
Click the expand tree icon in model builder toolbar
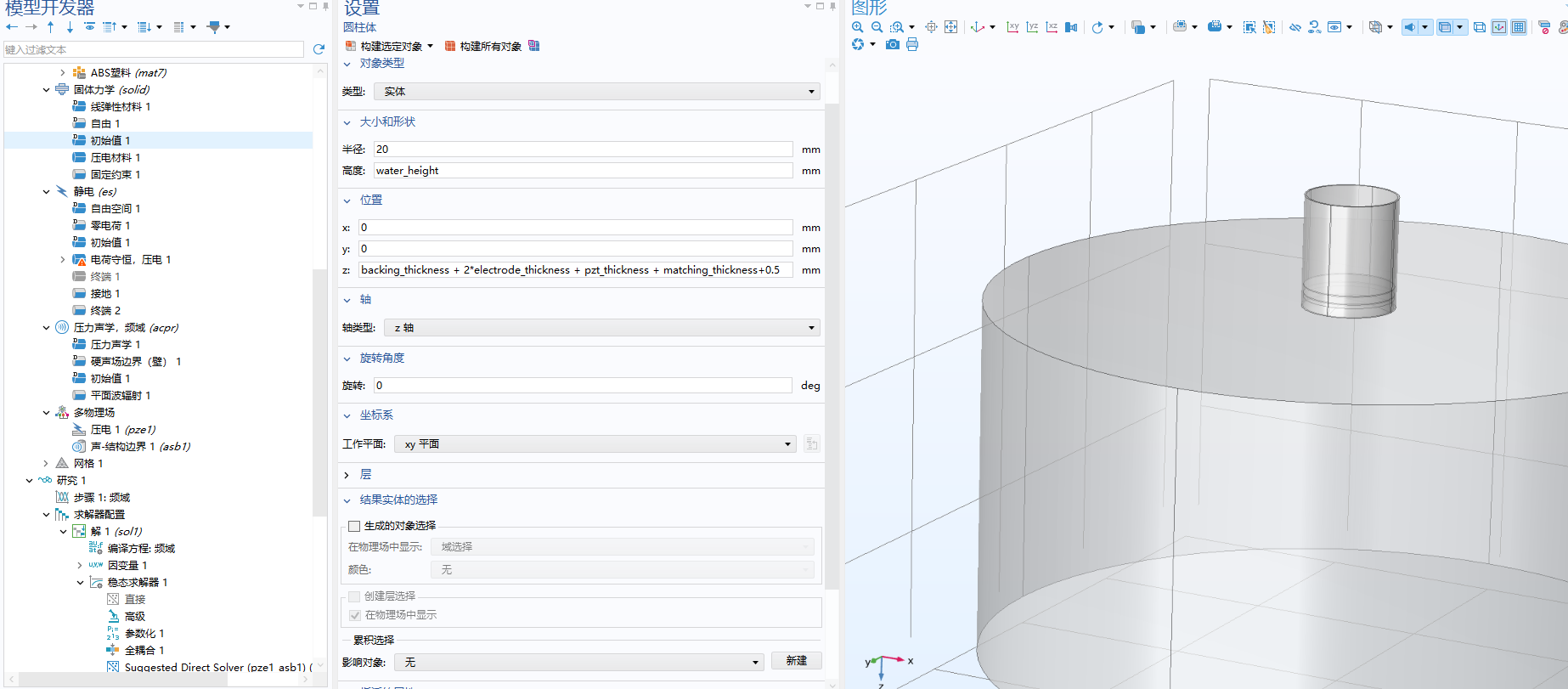(x=144, y=27)
